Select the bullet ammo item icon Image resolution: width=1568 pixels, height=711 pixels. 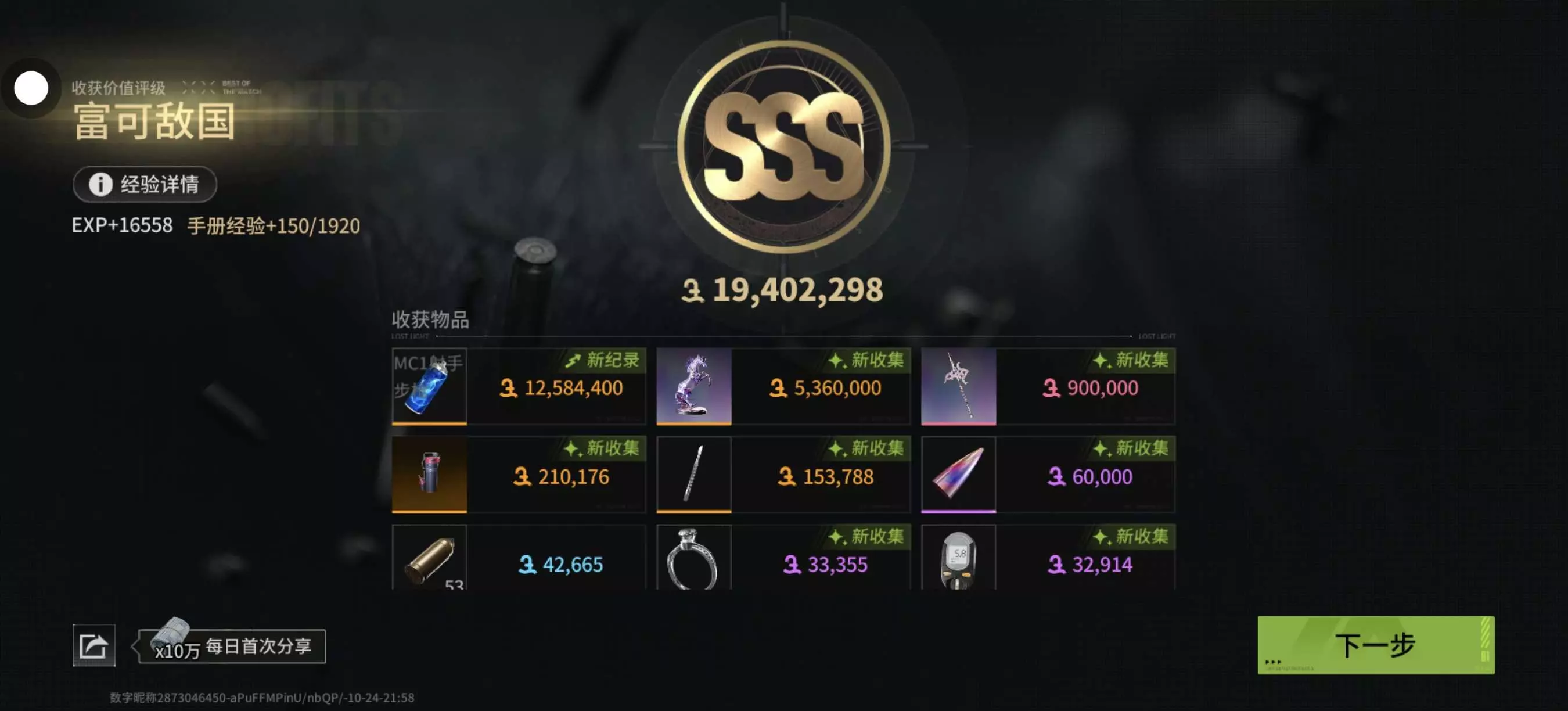(x=429, y=557)
